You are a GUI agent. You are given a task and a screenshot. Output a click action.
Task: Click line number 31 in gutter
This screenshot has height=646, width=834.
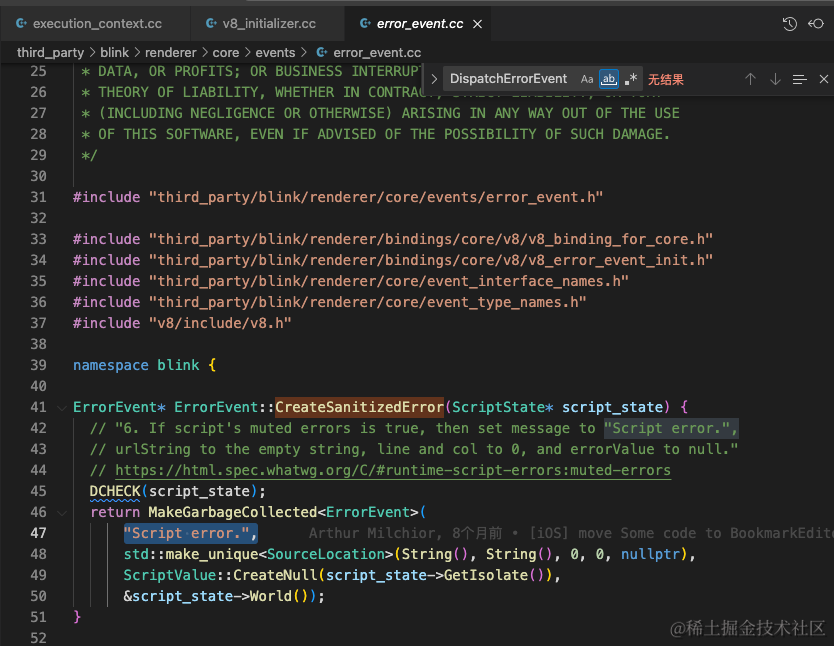tap(38, 197)
